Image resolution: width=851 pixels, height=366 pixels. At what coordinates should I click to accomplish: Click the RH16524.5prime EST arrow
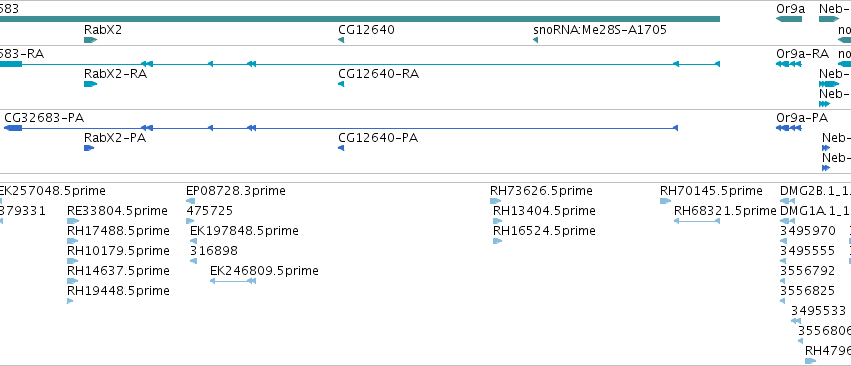(498, 241)
